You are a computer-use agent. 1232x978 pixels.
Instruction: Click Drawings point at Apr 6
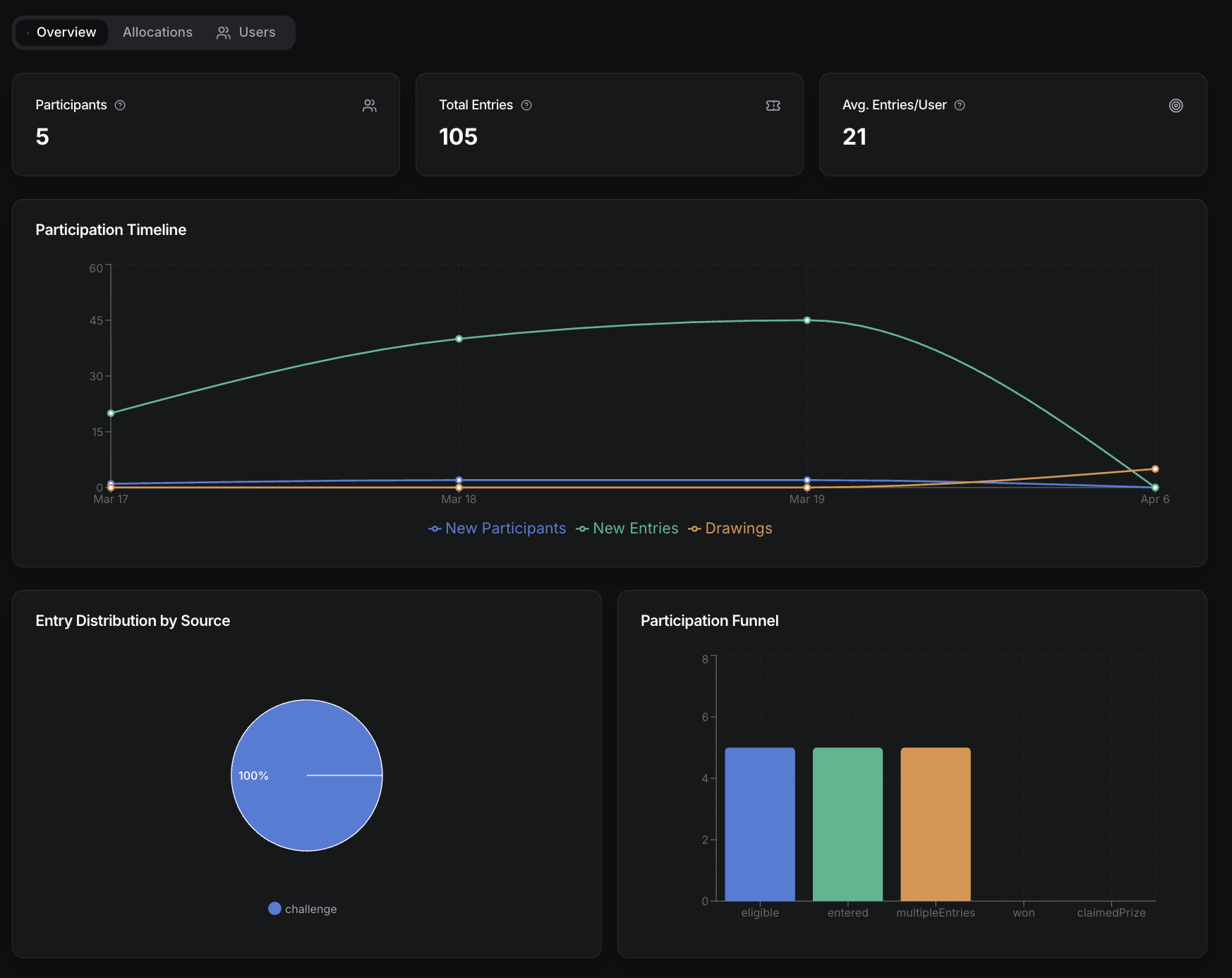1155,469
